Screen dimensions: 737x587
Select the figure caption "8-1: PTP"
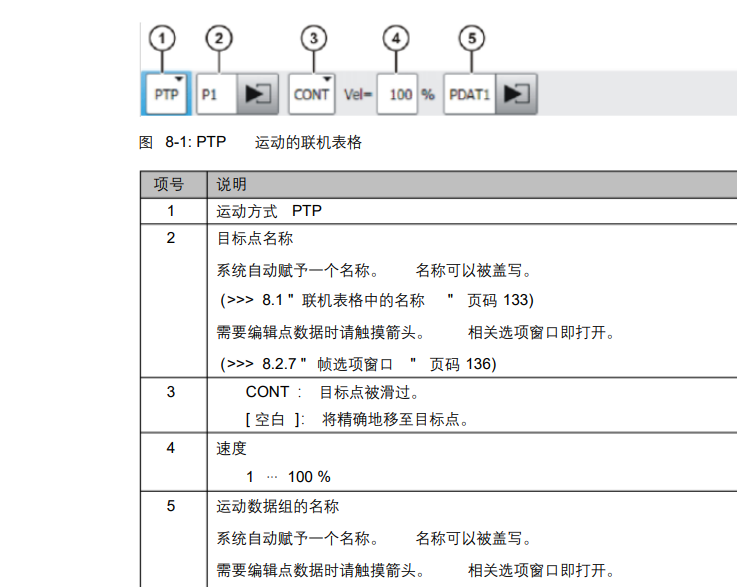tap(196, 141)
